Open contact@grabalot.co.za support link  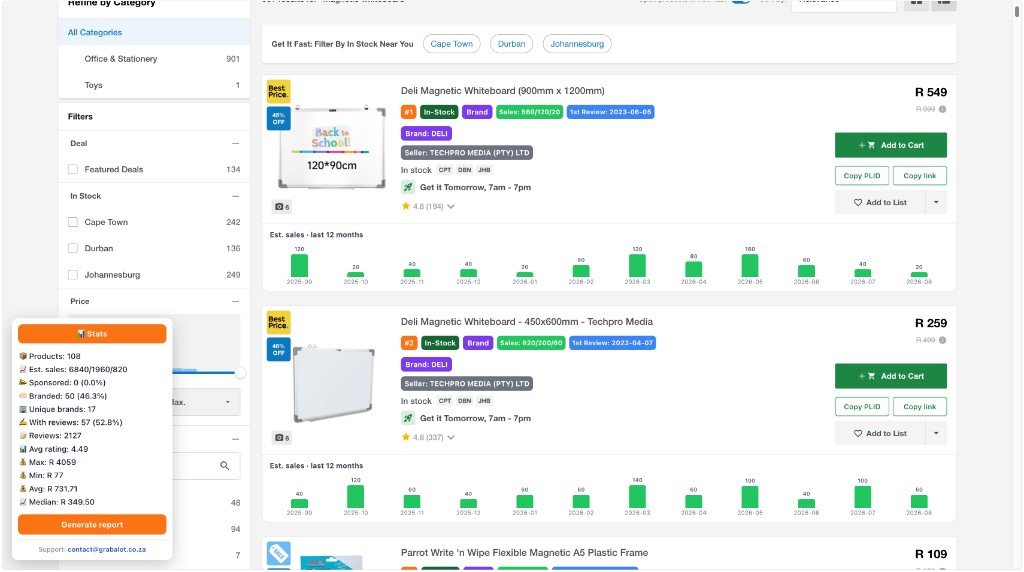click(x=106, y=550)
